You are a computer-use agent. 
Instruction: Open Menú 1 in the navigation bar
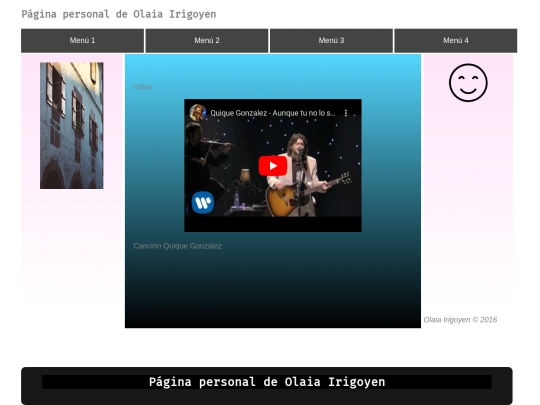(82, 41)
